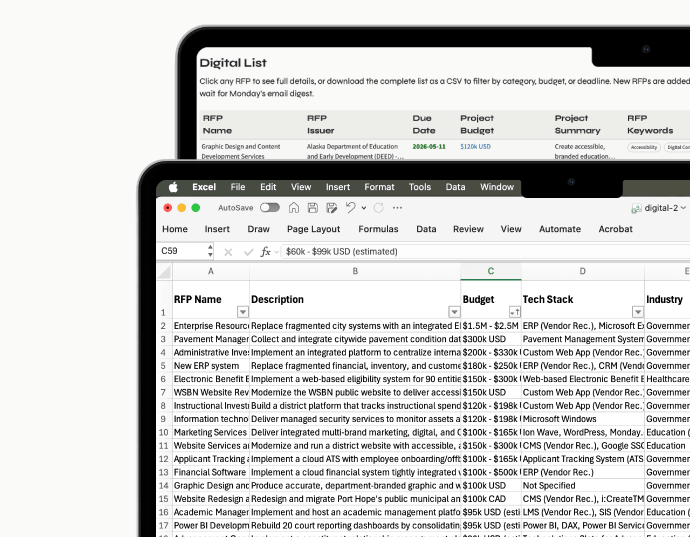Switch to the Formulas ribbon tab
The height and width of the screenshot is (537, 690).
tap(378, 229)
